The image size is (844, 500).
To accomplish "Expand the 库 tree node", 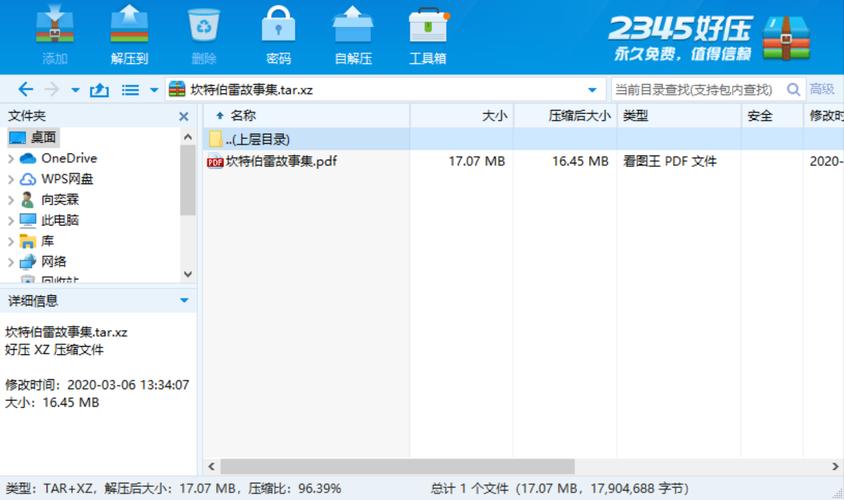I will pos(10,241).
